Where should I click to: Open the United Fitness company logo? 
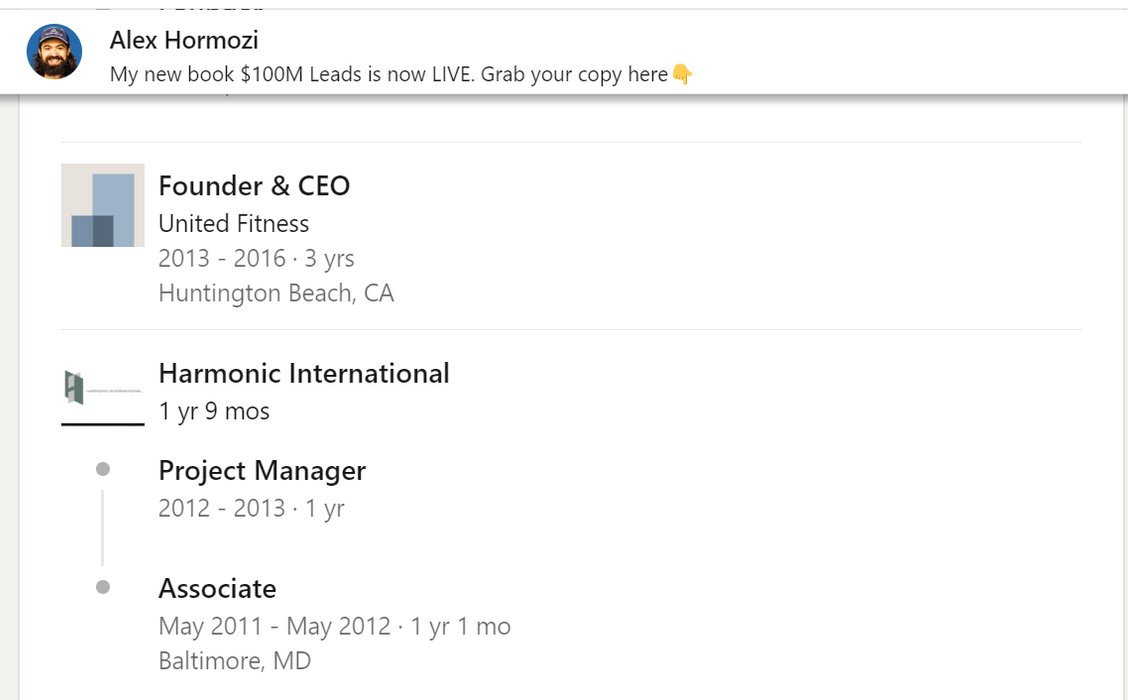103,205
